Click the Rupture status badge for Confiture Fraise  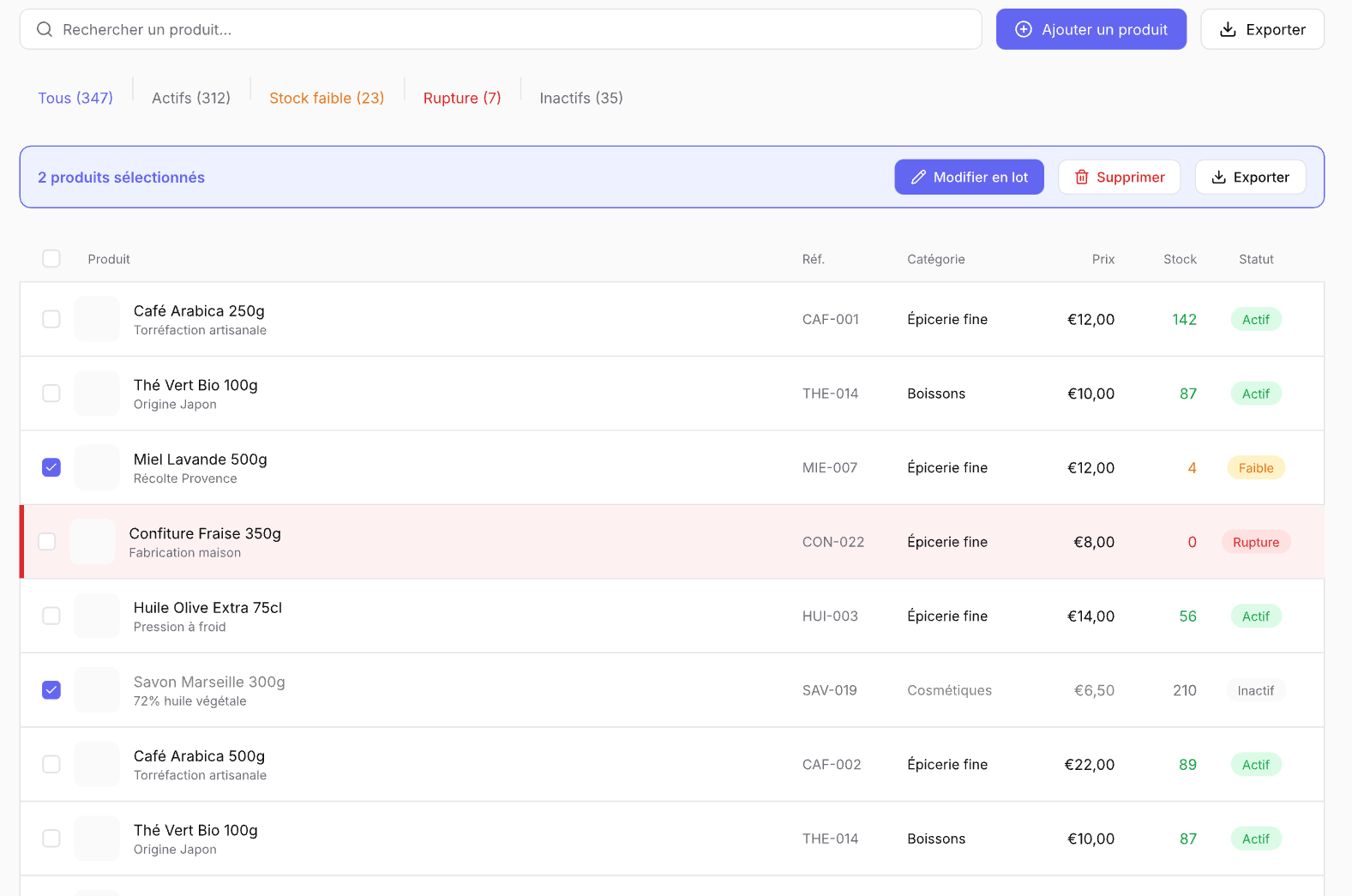(x=1255, y=542)
